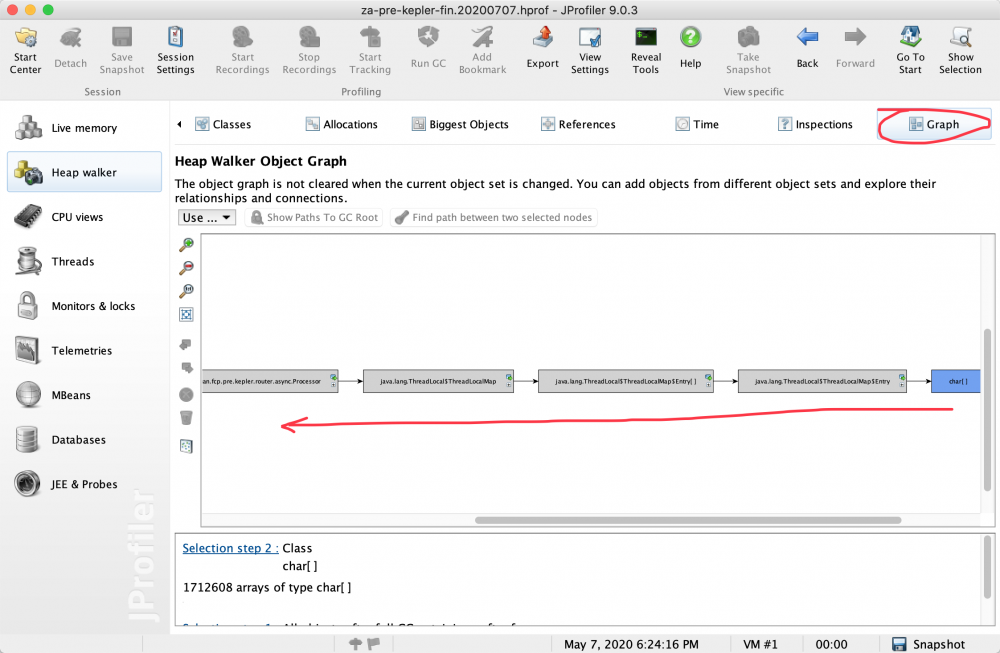Open the Threads section
The width and height of the screenshot is (1000, 653).
[84, 261]
